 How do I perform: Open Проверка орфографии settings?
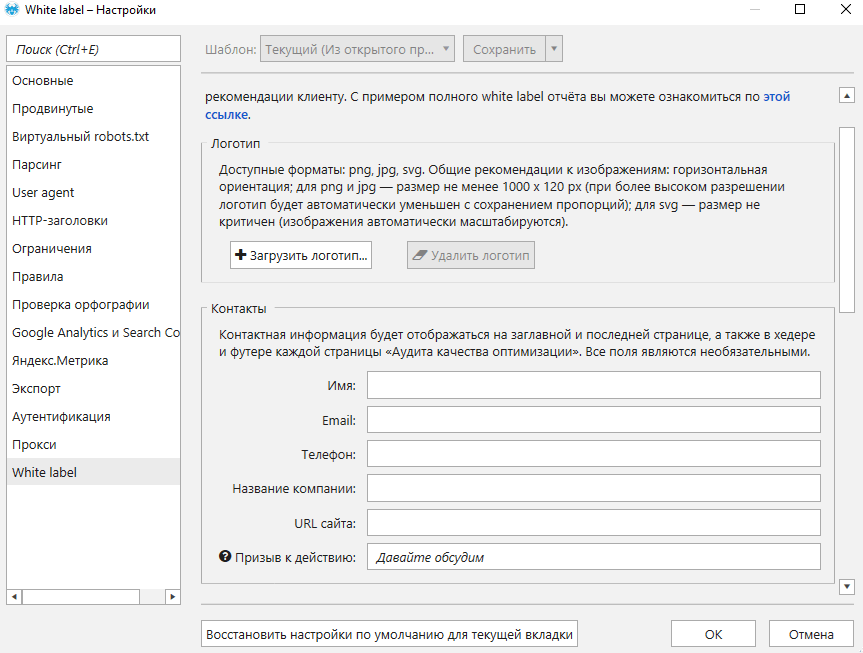click(94, 304)
